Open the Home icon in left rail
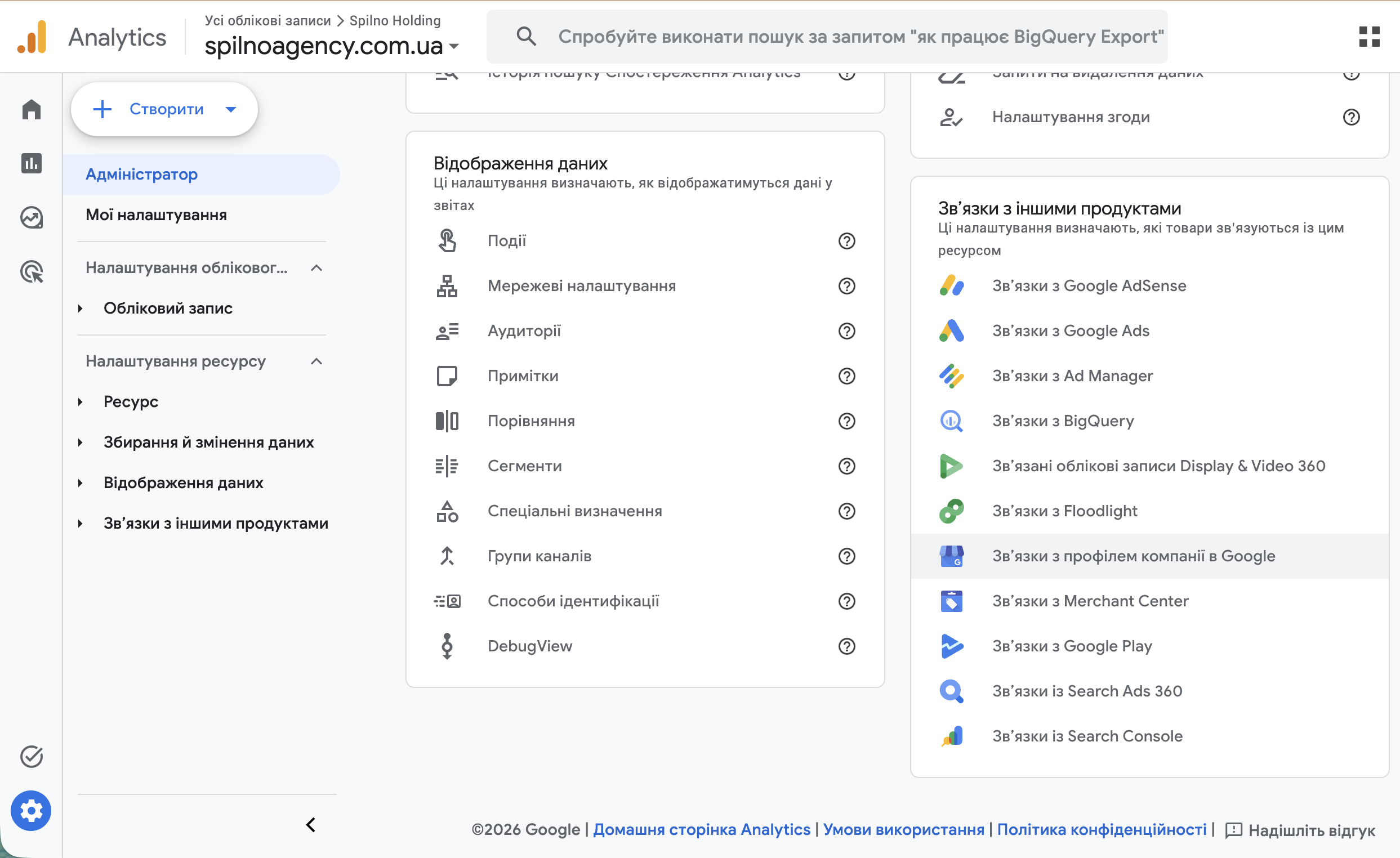The width and height of the screenshot is (1400, 858). (31, 109)
